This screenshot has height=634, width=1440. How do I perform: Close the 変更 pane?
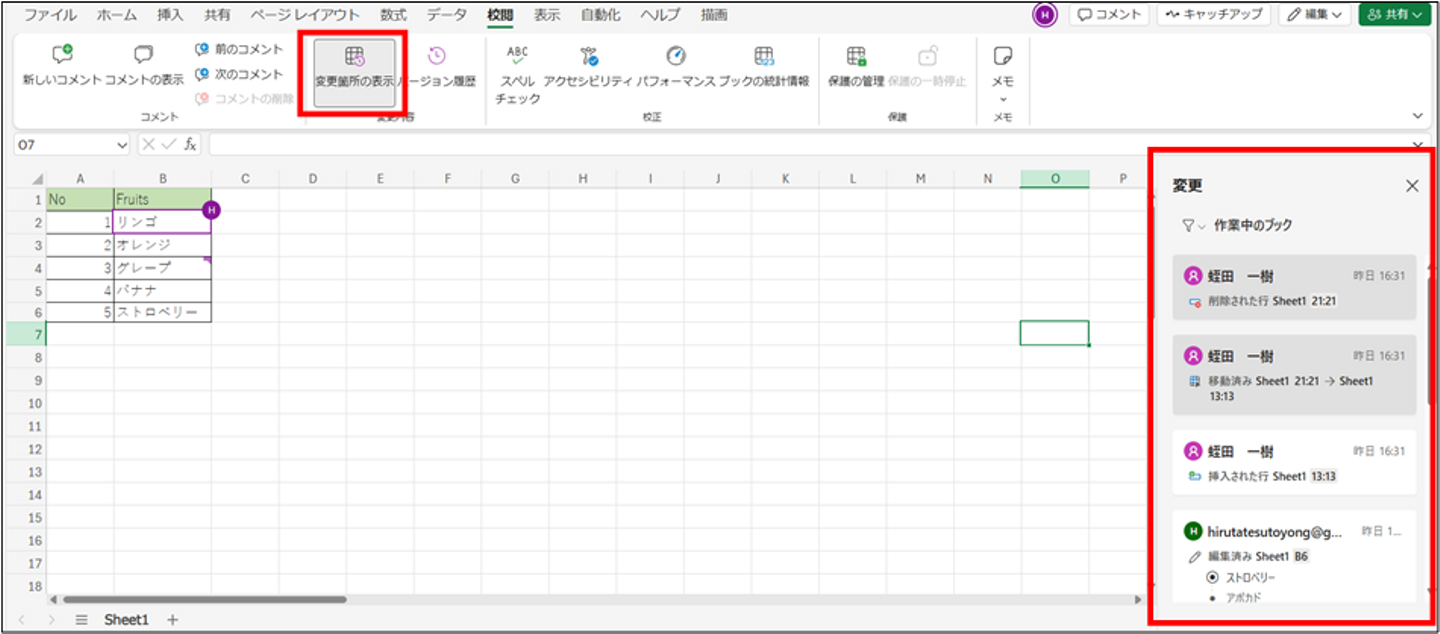coord(1412,186)
